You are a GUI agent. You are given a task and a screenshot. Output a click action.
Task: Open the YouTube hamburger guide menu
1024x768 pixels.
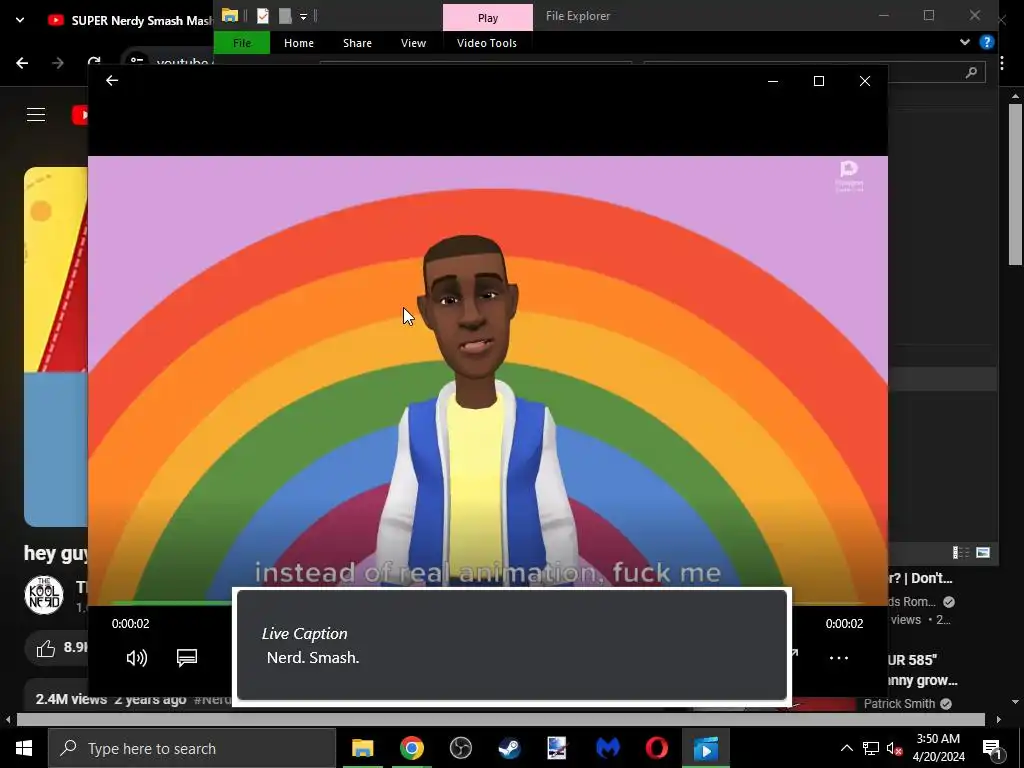click(36, 115)
